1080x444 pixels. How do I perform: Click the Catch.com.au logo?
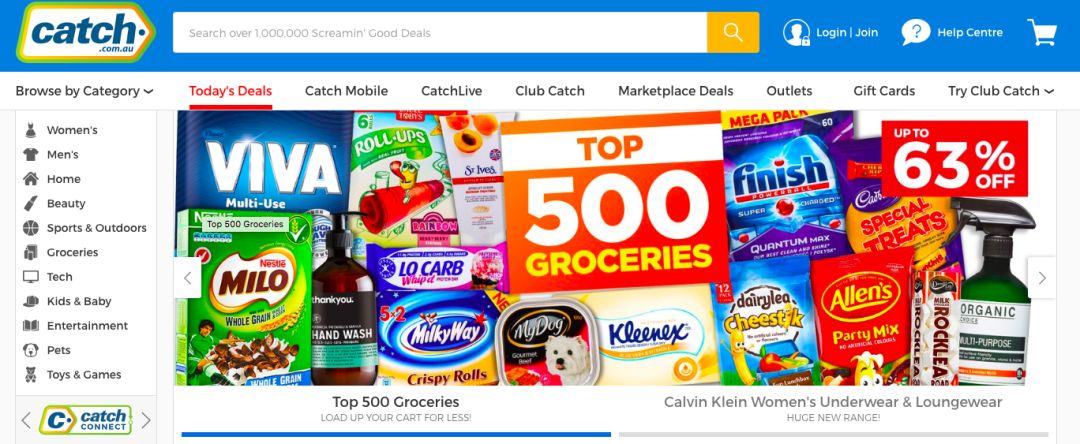pos(86,32)
